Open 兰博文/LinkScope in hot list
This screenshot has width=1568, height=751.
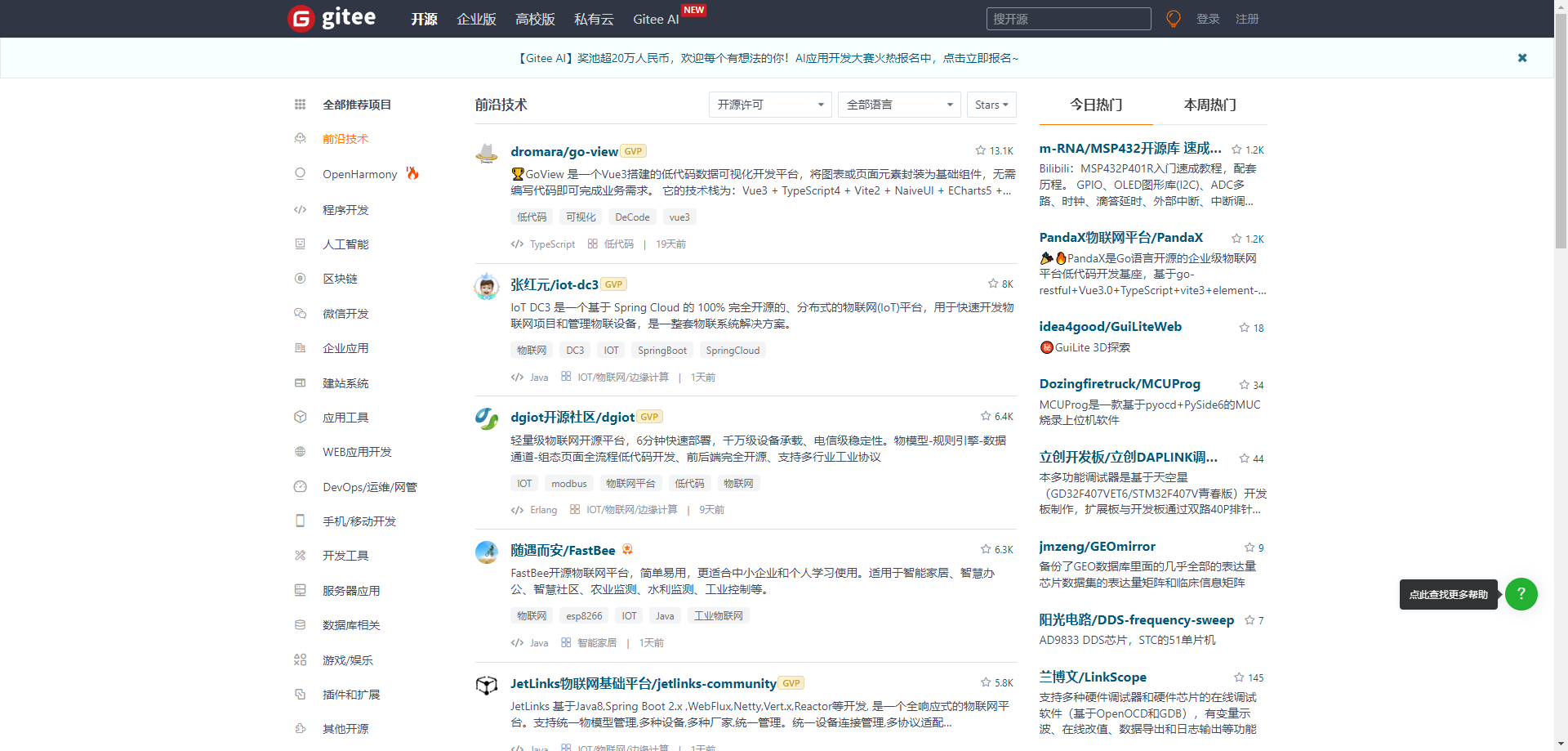[1093, 677]
